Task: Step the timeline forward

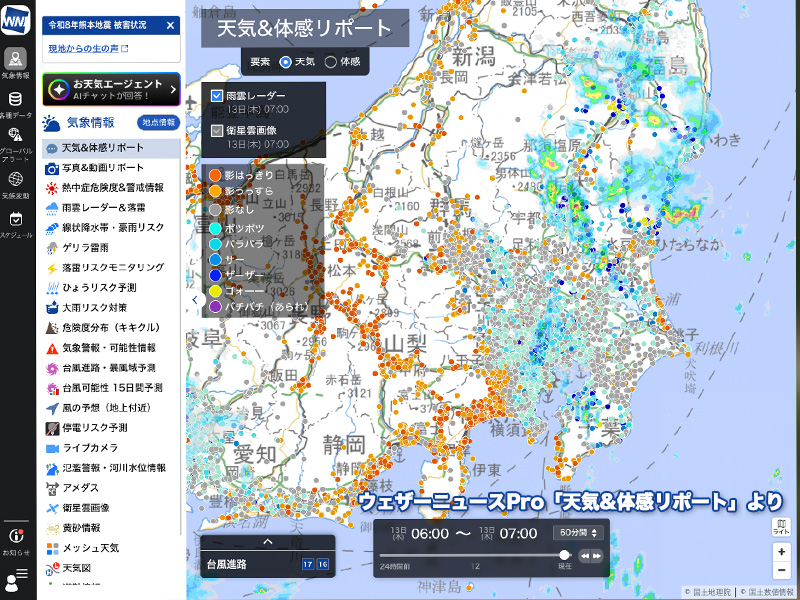Action: coord(597,556)
